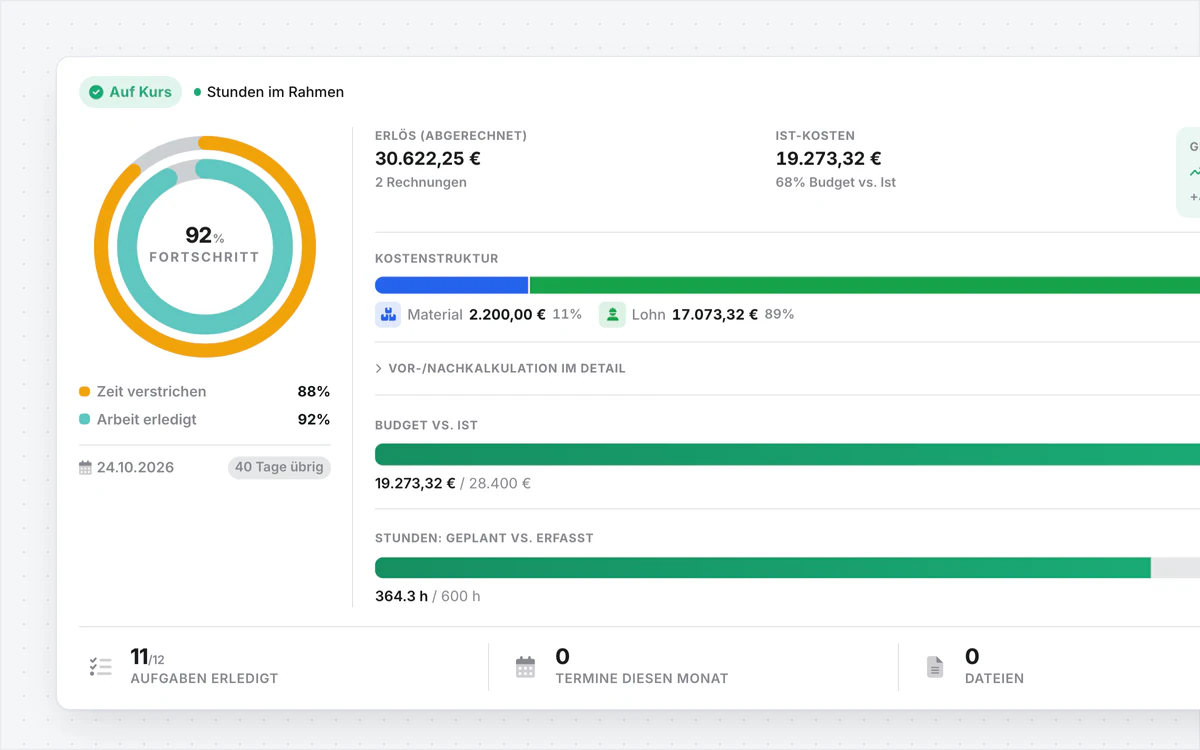
Task: Click the Kostenstruktur heading
Action: coord(437,258)
